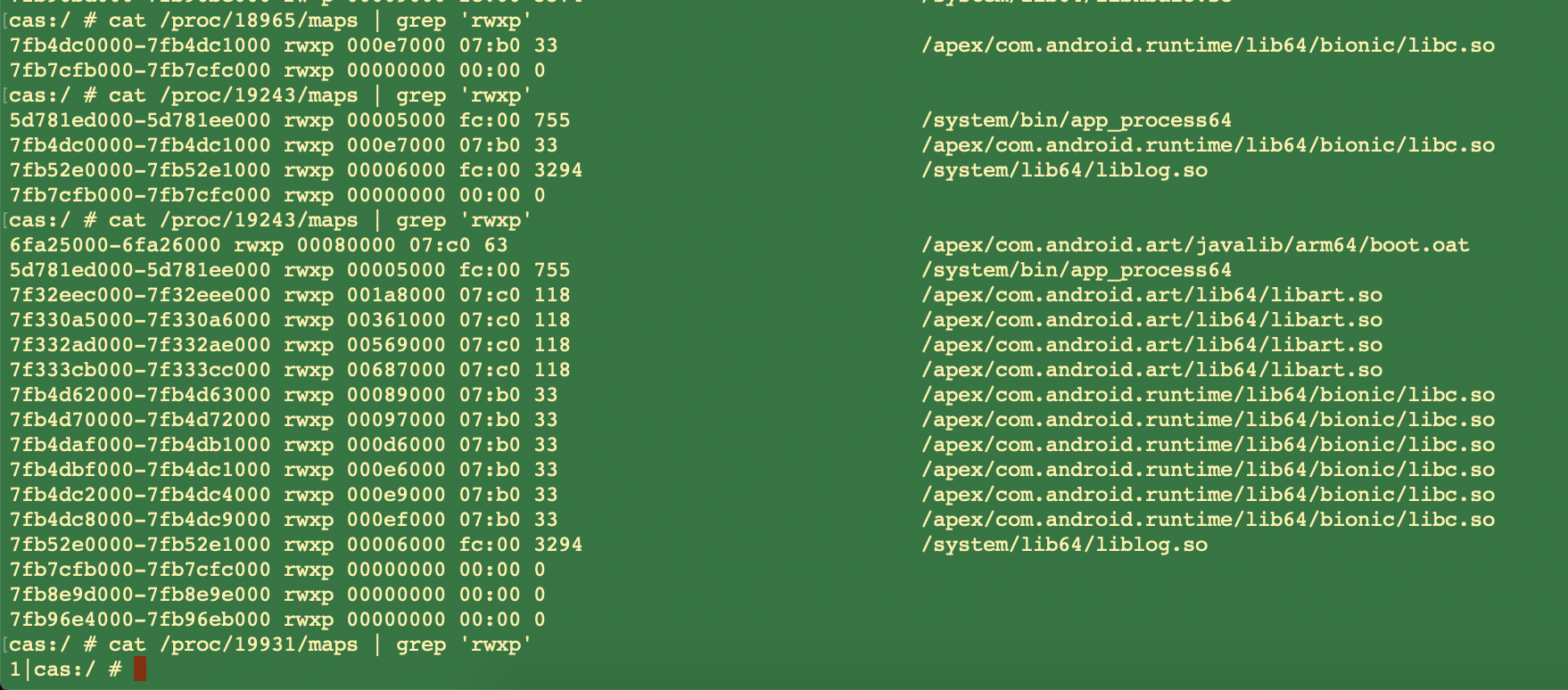Viewport: 1568px width, 690px height.
Task: Click the address range 7fb4dc8000-7fb4dc9000
Action: click(x=140, y=520)
